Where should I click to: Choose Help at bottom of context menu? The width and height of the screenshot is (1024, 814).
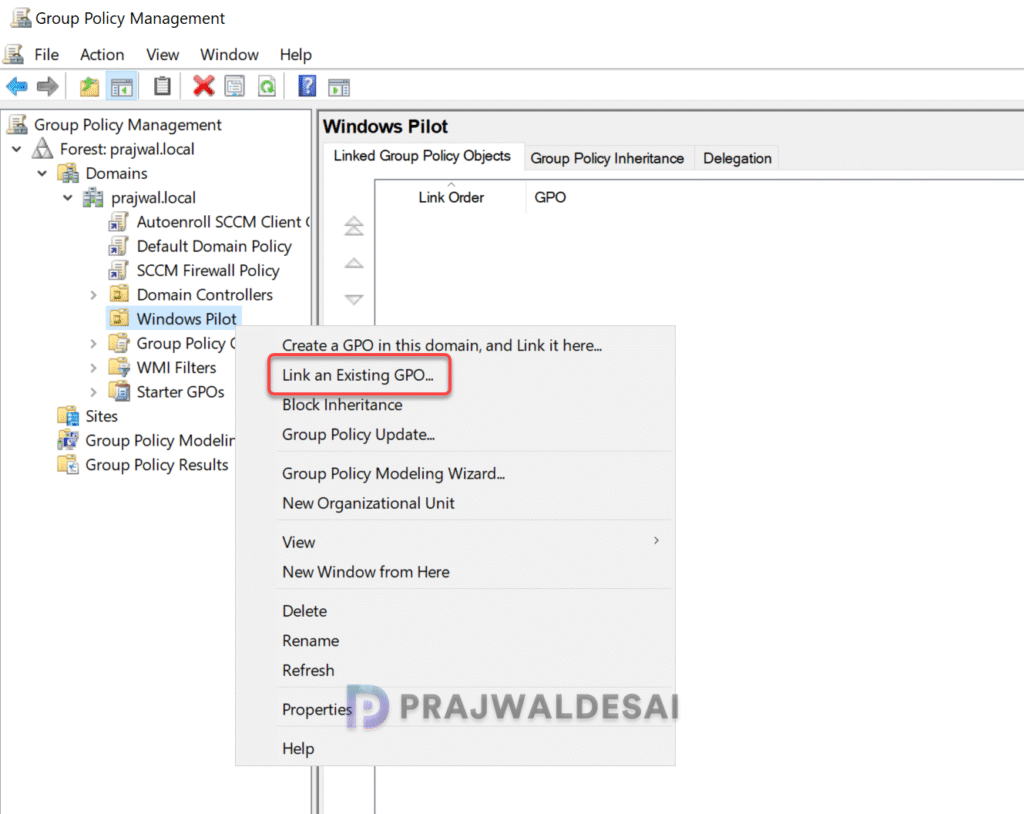tap(298, 748)
